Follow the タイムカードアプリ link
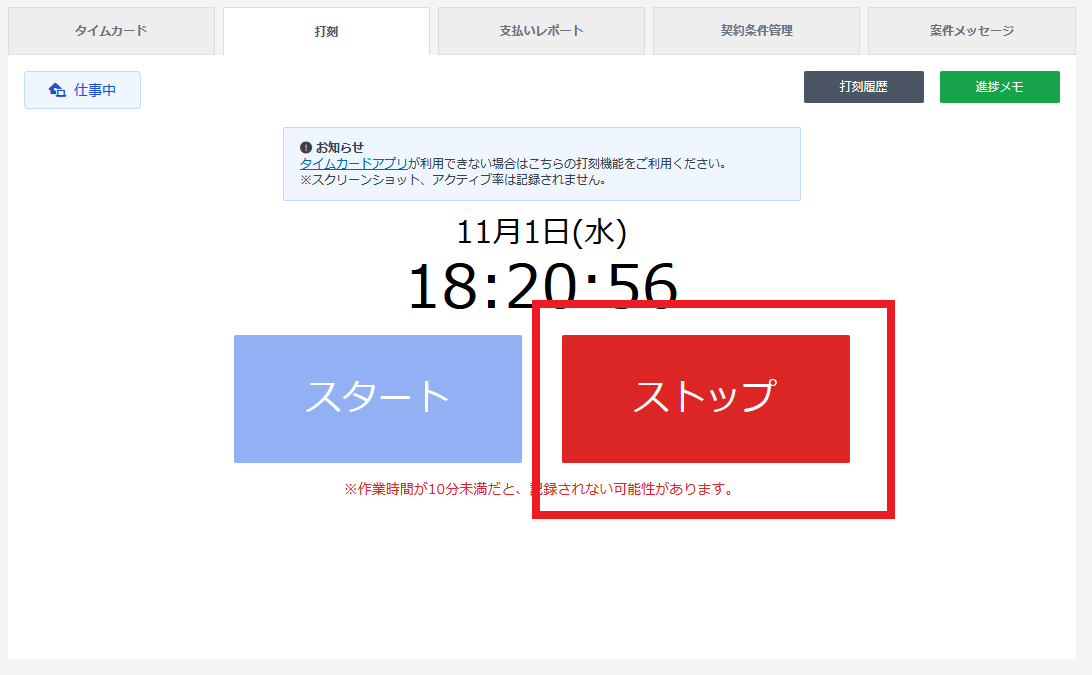 tap(353, 163)
